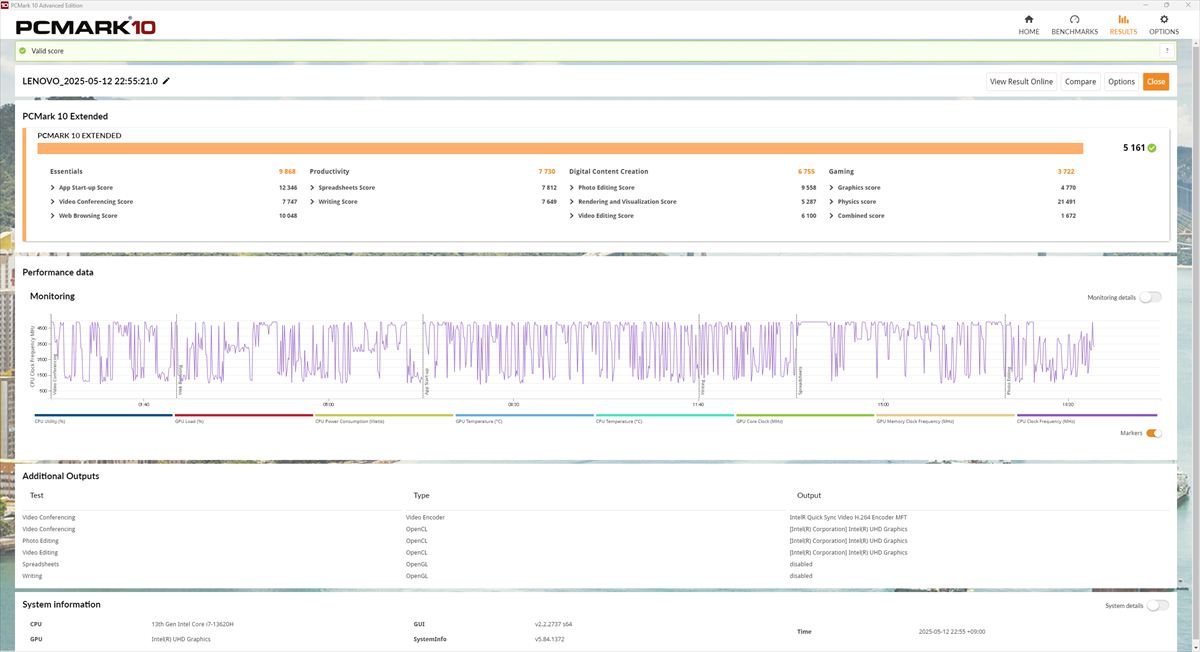Screen dimensions: 1200x652
Task: Turn off the Markers toggle
Action: 1154,433
